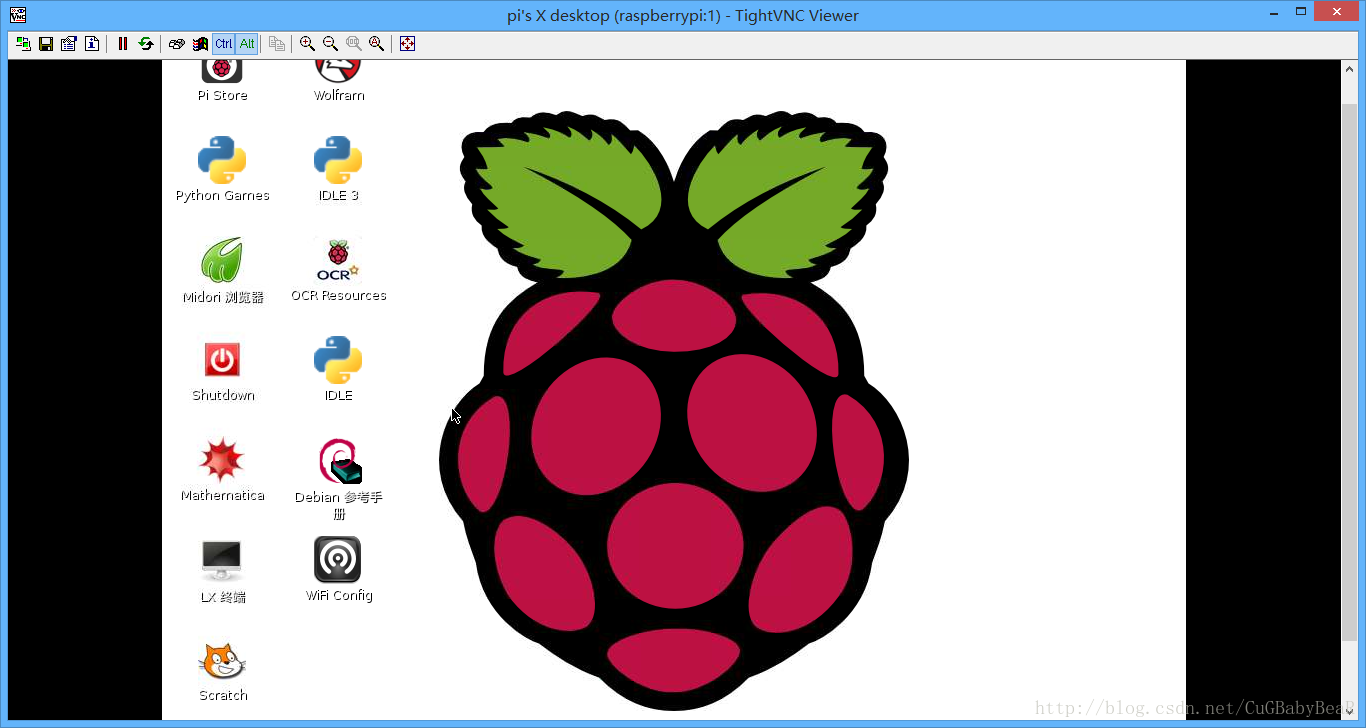Screen dimensions: 1366x728
Task: Open the Pi Store desktop icon
Action: 222,71
